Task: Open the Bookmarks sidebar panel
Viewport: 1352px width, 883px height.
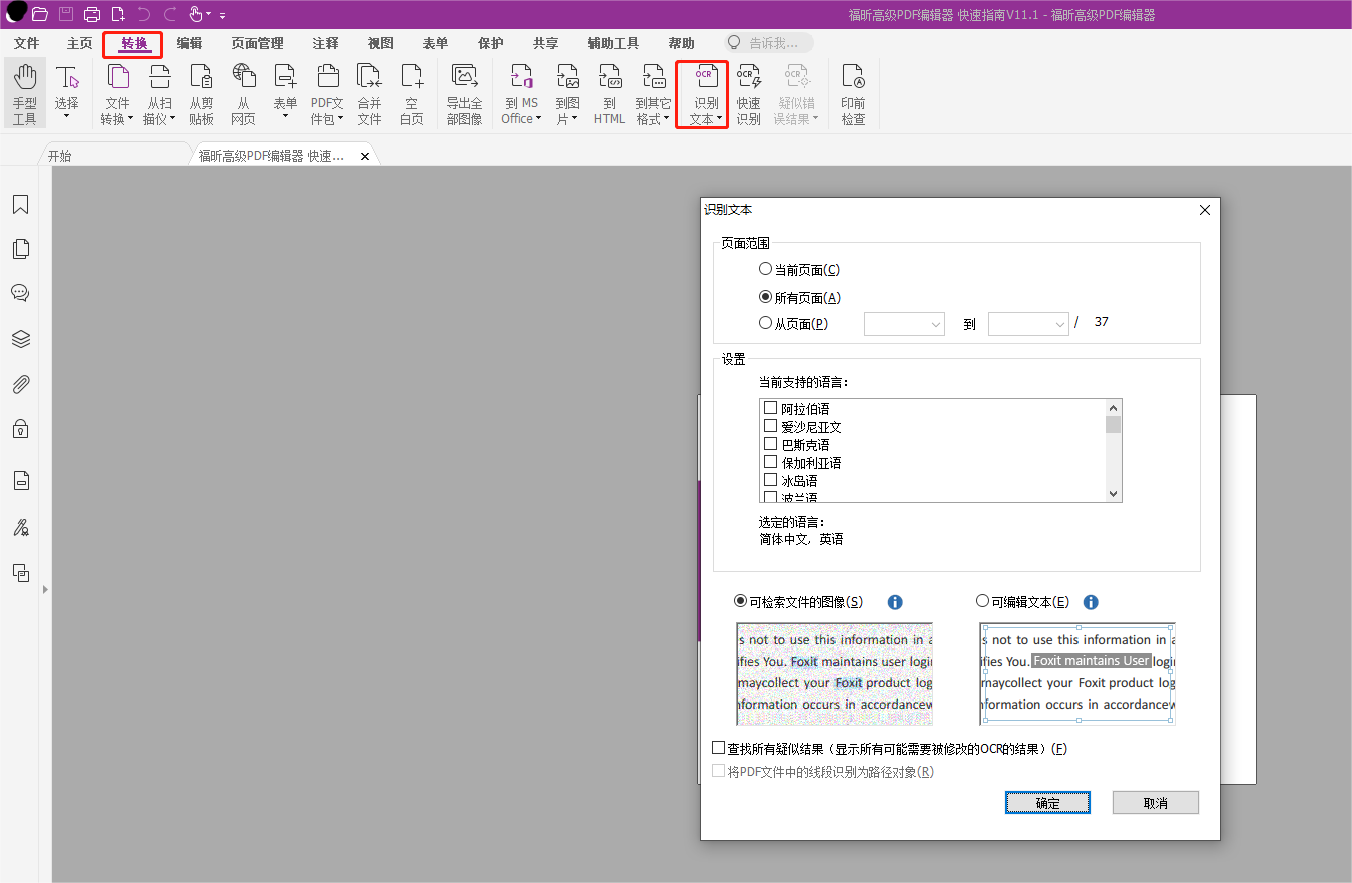Action: (x=20, y=205)
